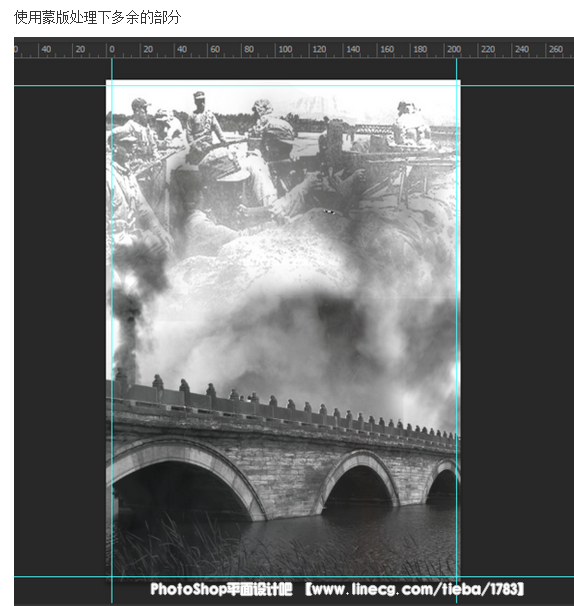This screenshot has width=574, height=606.
Task: Click the middle bridge arch opening
Action: pyautogui.click(x=359, y=486)
